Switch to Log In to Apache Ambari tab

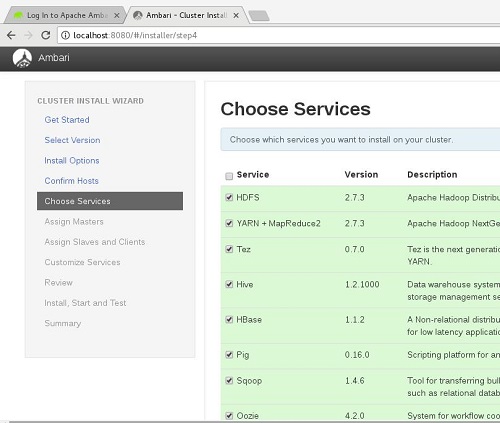coord(65,15)
